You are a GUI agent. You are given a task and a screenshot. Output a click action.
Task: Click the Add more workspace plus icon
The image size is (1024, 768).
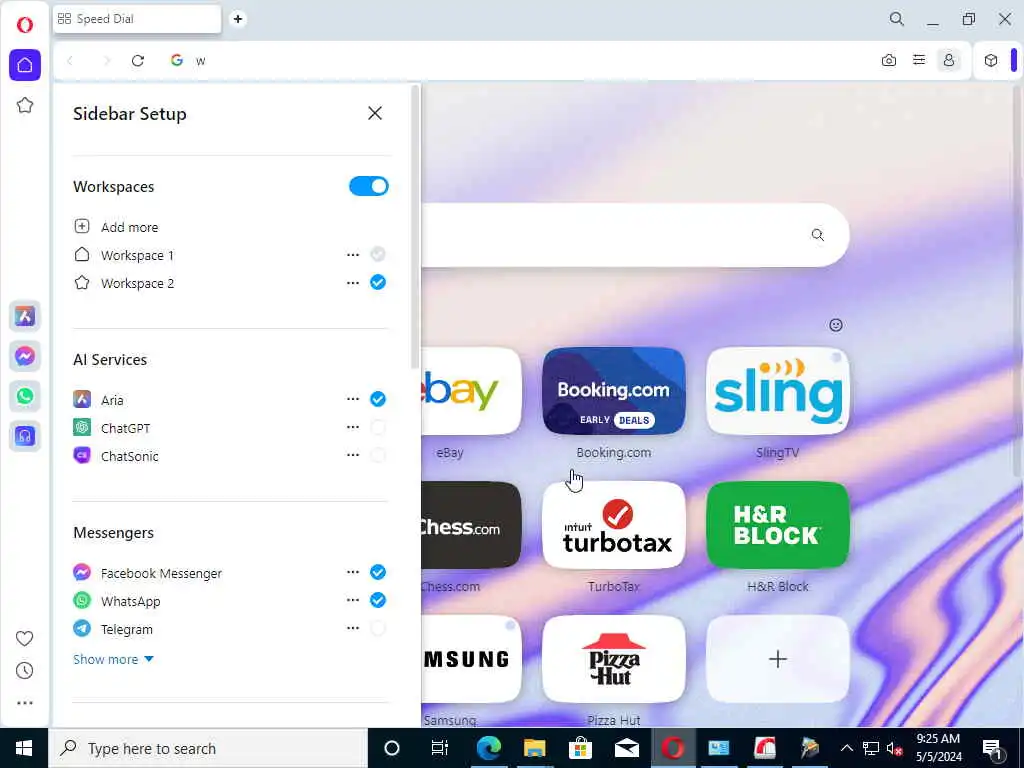82,227
